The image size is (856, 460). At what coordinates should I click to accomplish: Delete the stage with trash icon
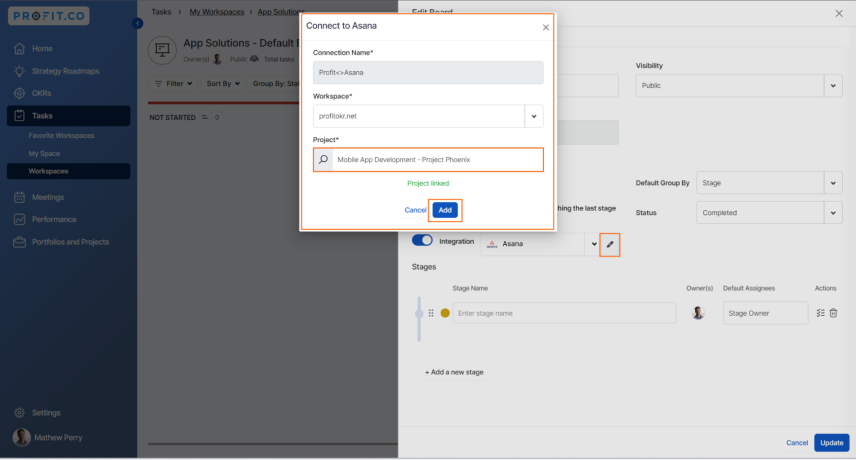coord(833,313)
